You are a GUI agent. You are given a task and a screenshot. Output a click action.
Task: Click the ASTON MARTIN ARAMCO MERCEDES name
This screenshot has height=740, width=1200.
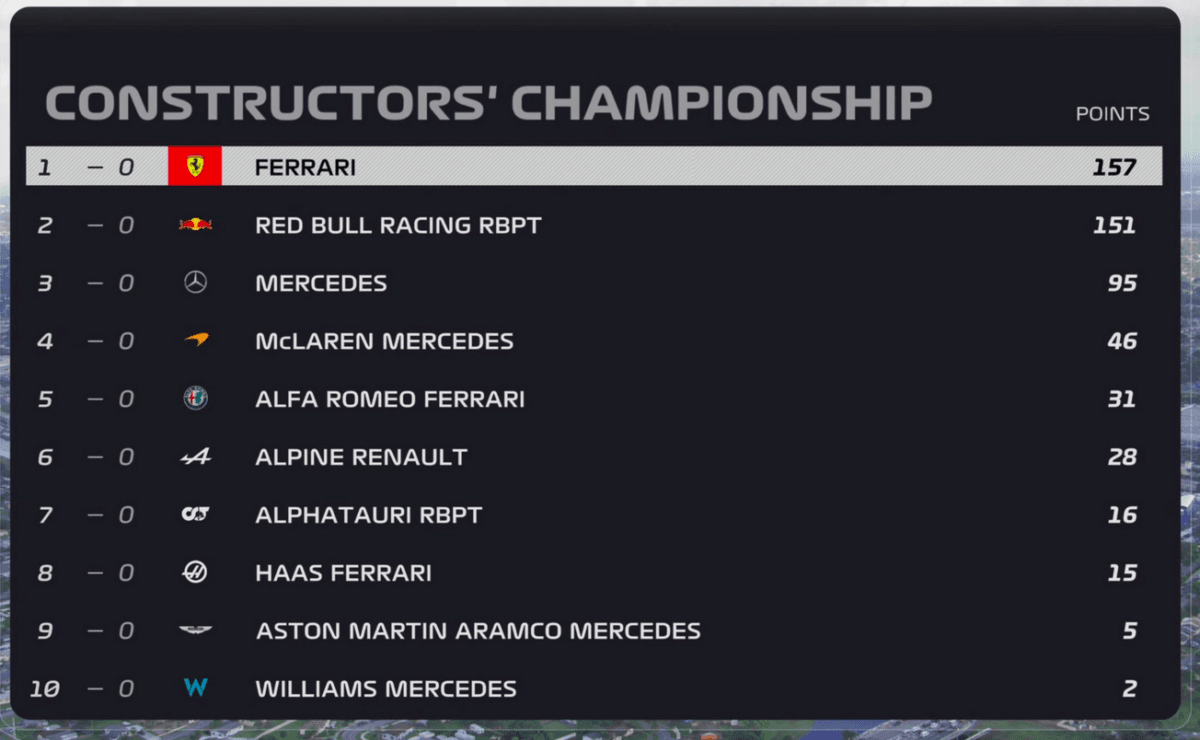pyautogui.click(x=478, y=631)
